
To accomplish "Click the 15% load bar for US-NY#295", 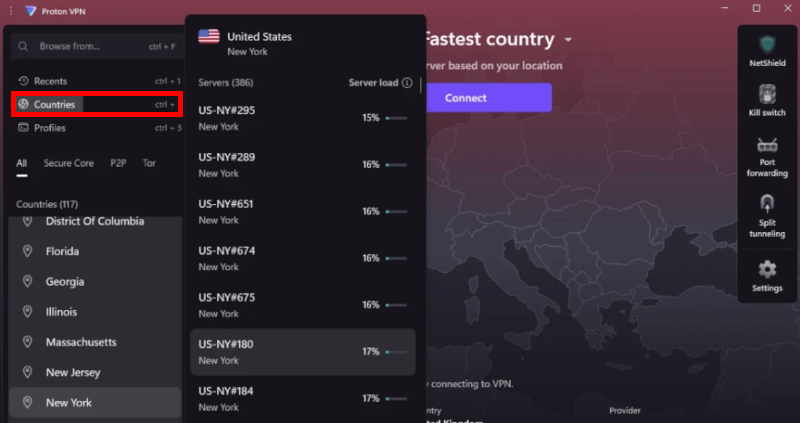I will 396,118.
